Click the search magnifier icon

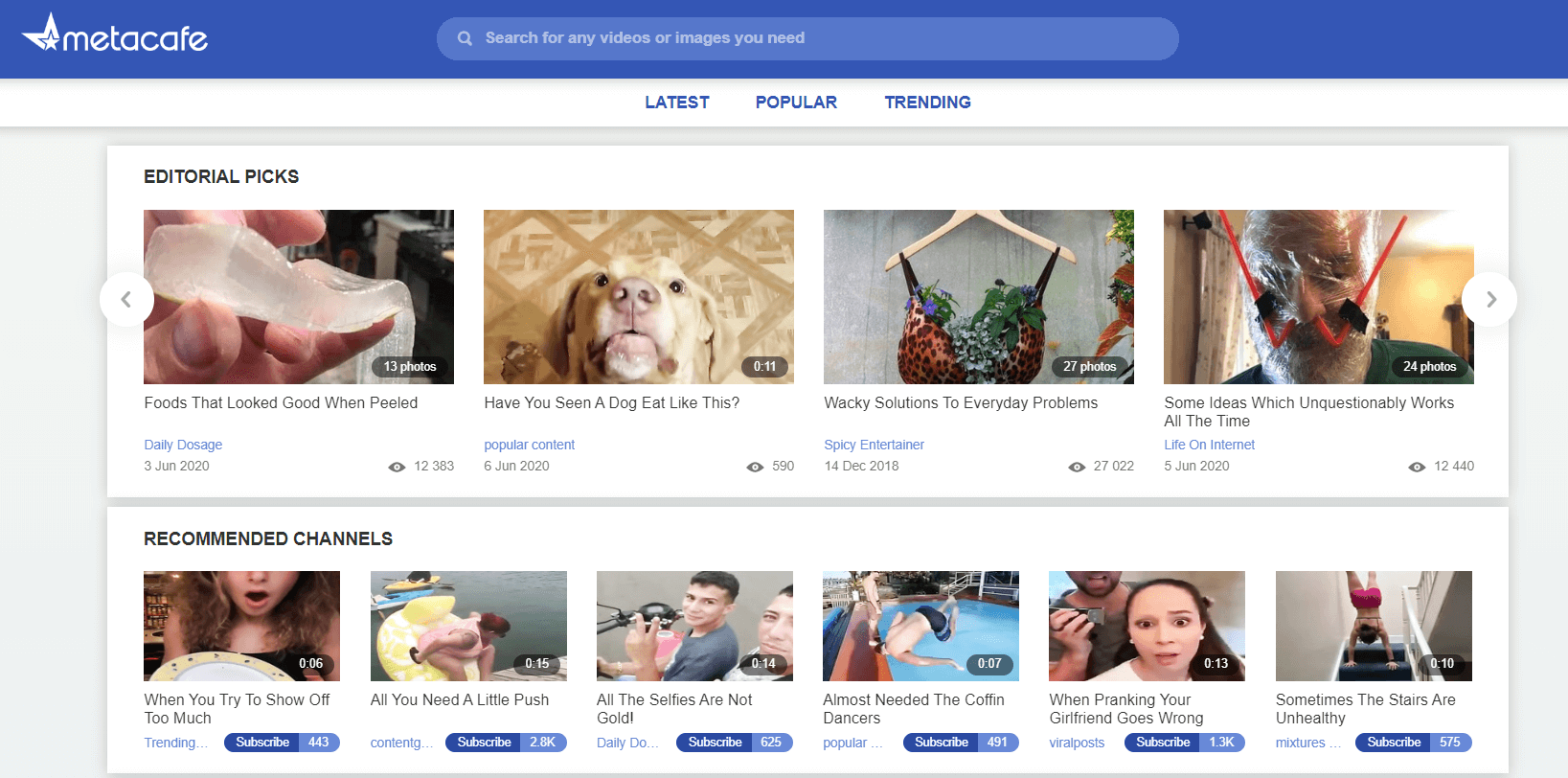[x=465, y=38]
